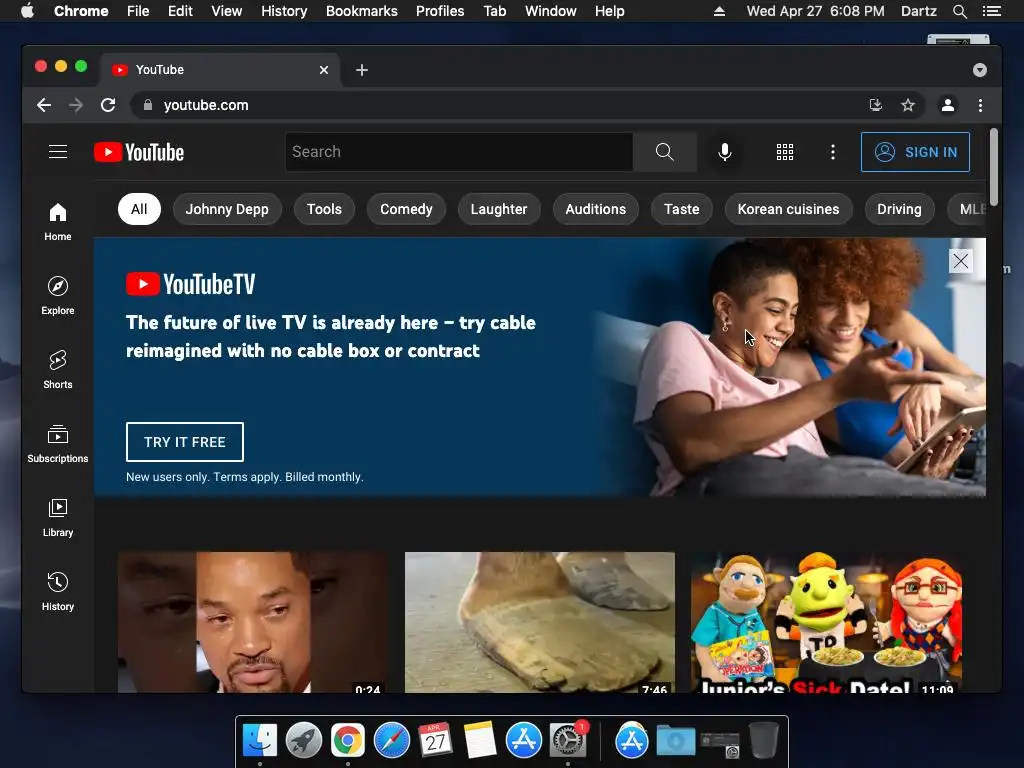Viewport: 1024px width, 768px height.
Task: Open Chrome profile icon
Action: point(948,105)
